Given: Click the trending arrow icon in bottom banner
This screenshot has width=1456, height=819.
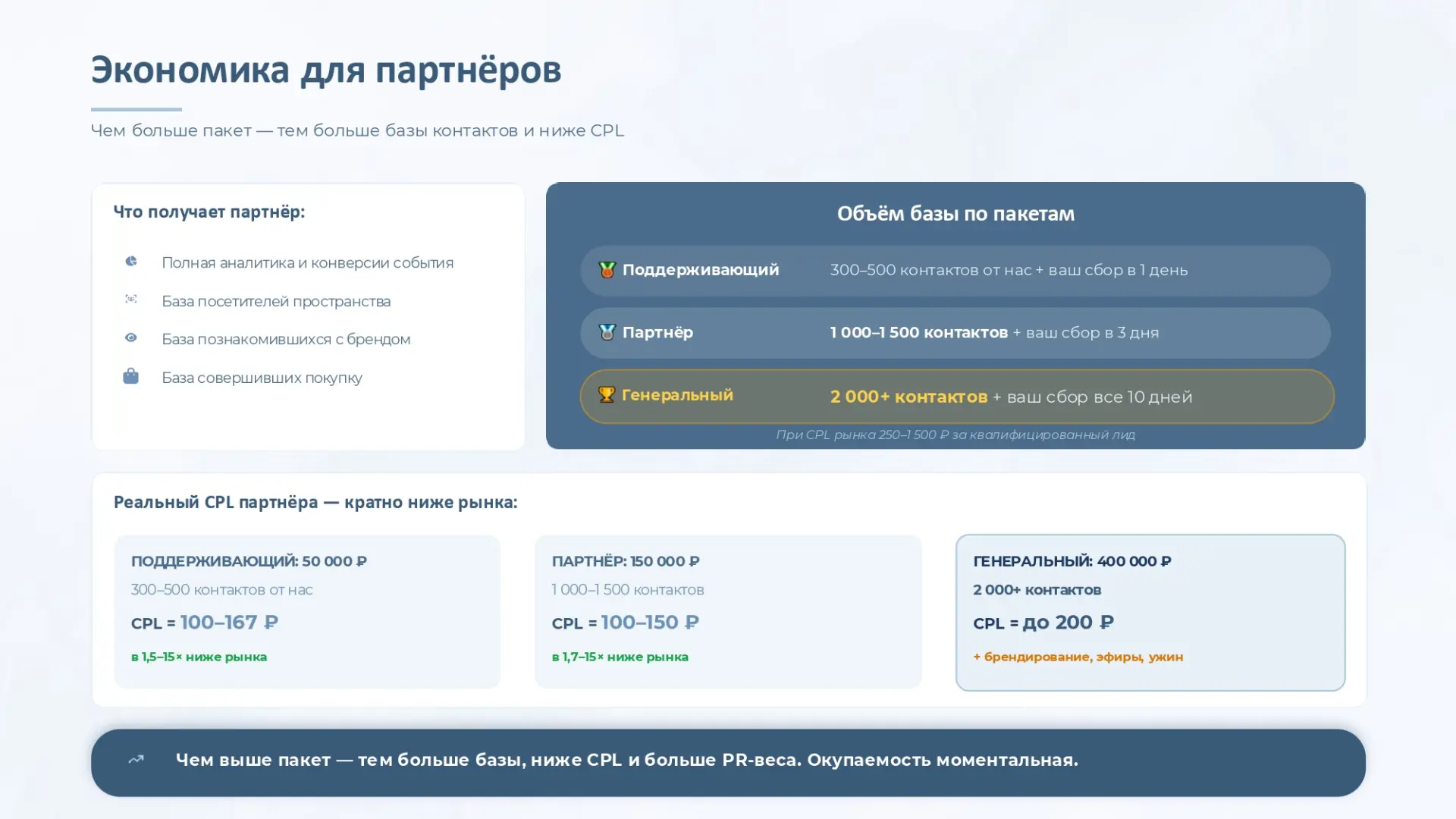Looking at the screenshot, I should pyautogui.click(x=136, y=760).
